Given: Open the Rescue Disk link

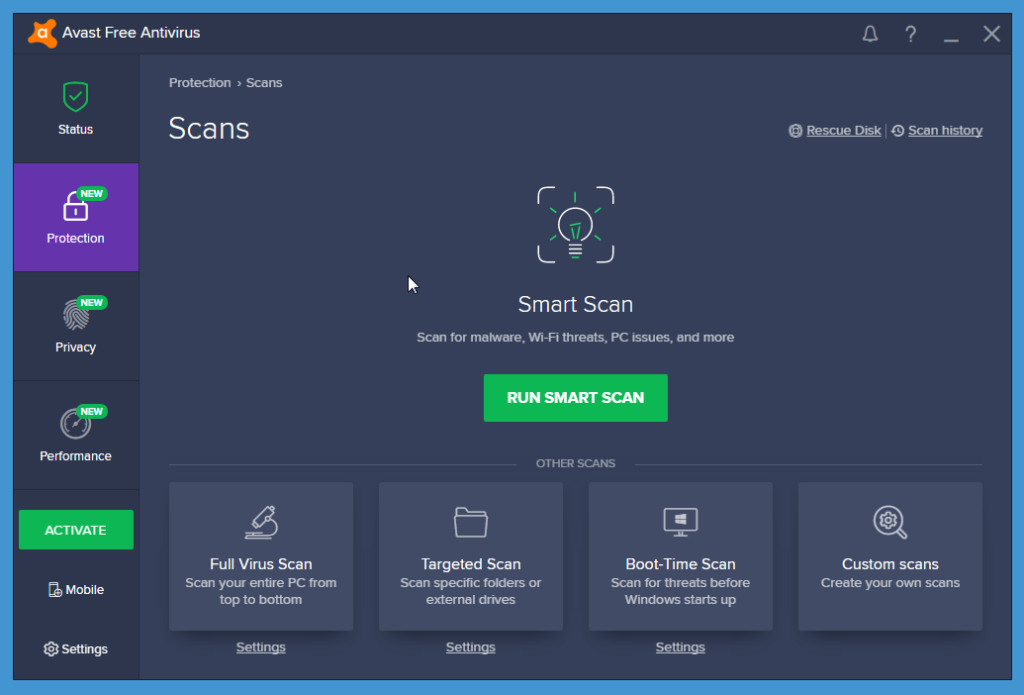Looking at the screenshot, I should coord(844,131).
